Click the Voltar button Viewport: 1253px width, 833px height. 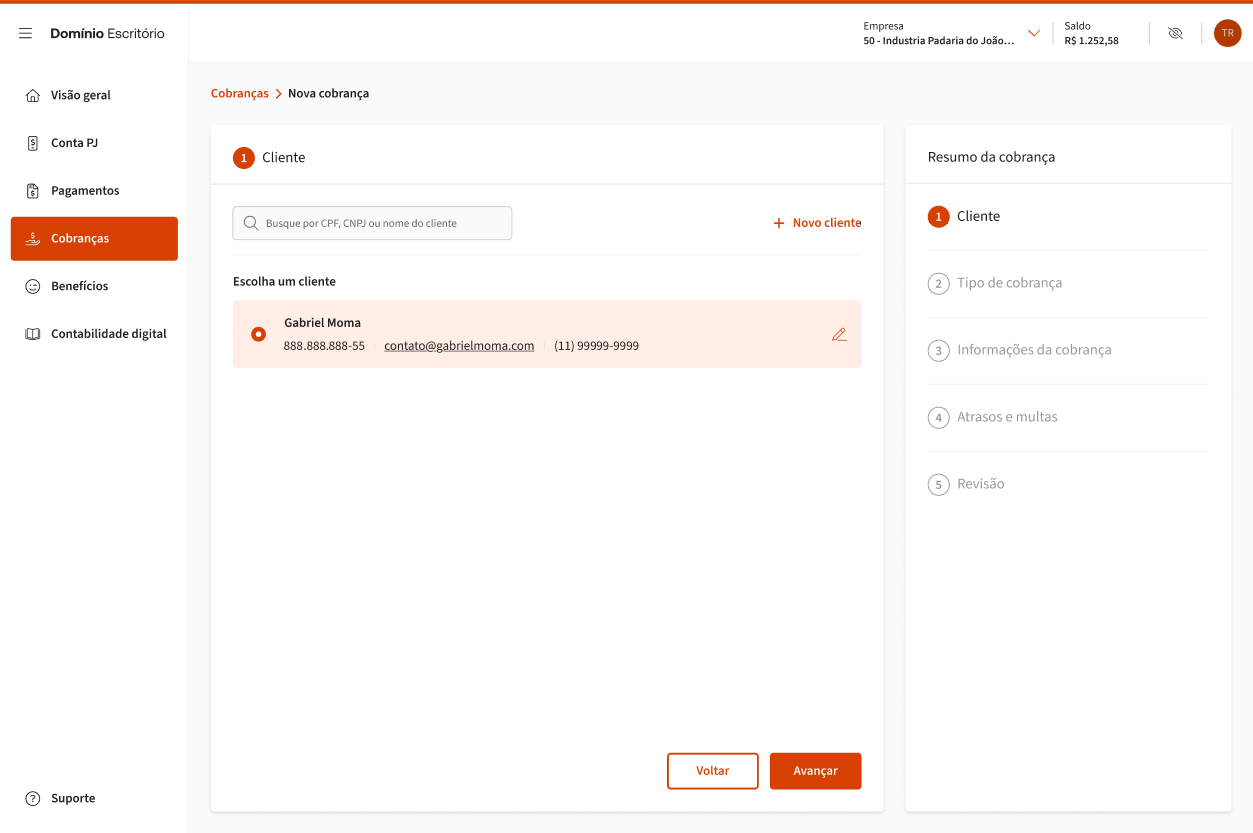tap(713, 771)
